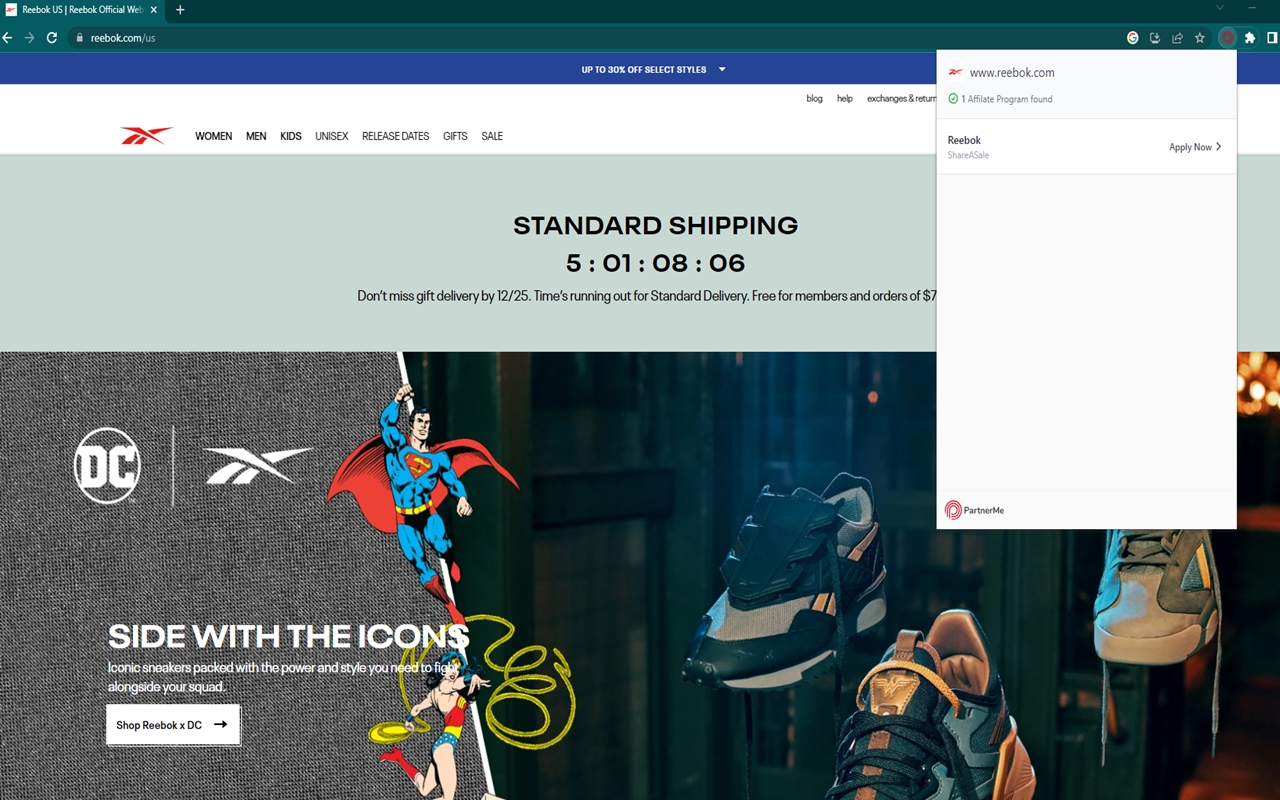Viewport: 1280px width, 800px height.
Task: Open the browser control caret at top right
Action: click(x=1219, y=7)
